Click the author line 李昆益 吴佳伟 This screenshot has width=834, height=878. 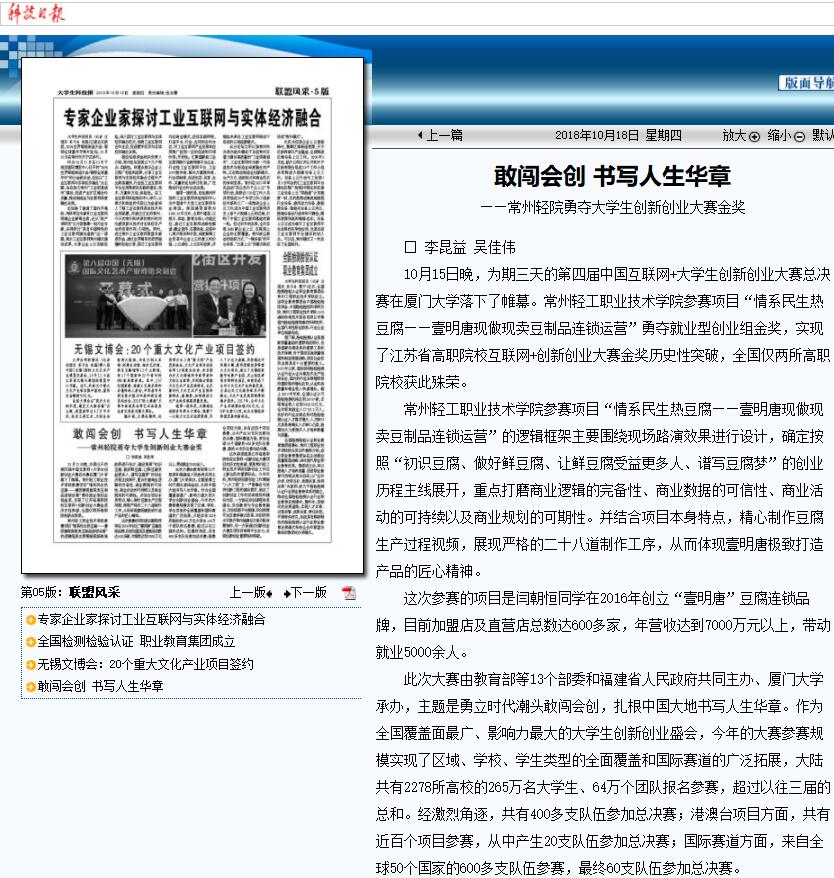(460, 247)
